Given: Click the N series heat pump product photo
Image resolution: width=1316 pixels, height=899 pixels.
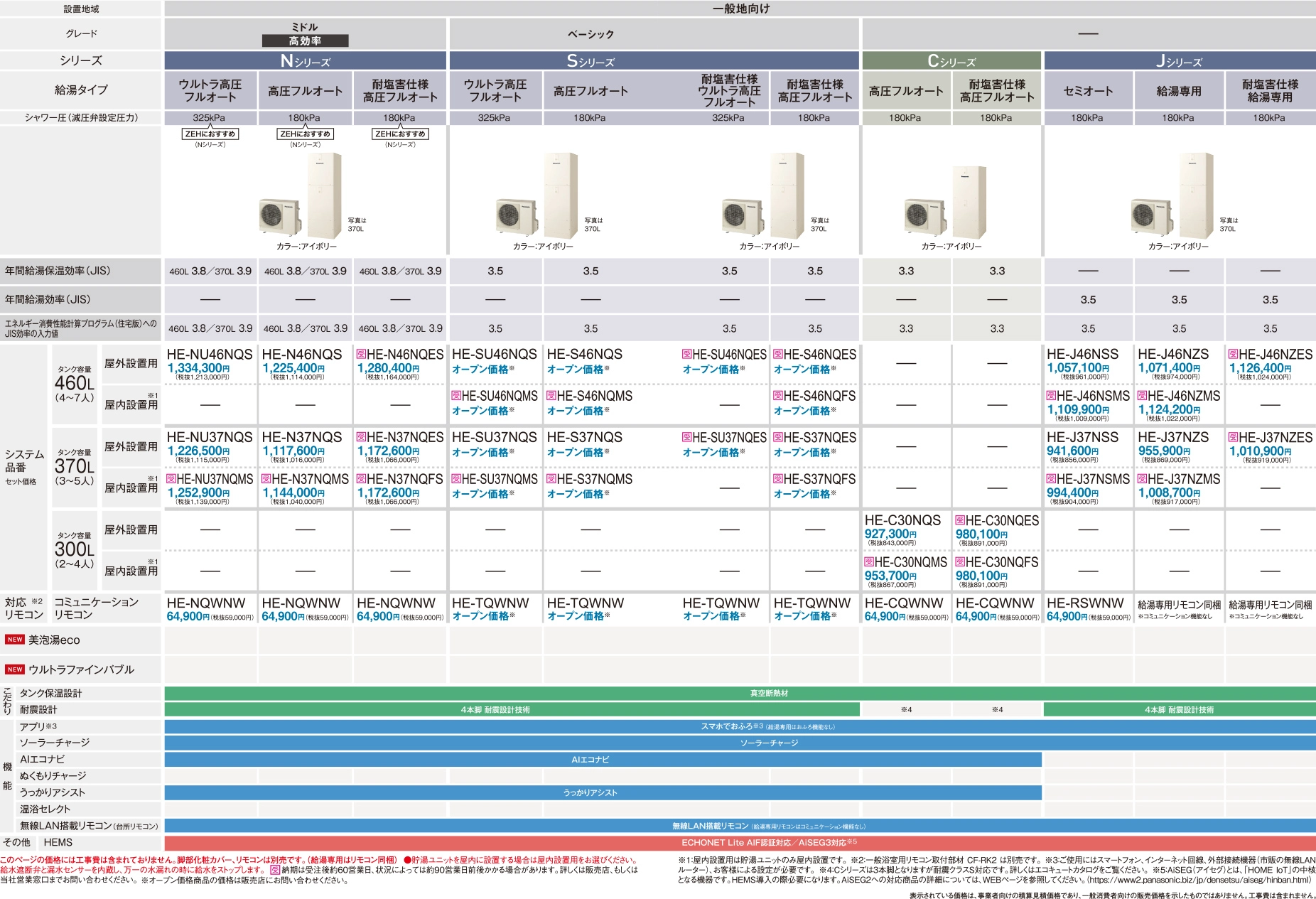Looking at the screenshot, I should [301, 195].
